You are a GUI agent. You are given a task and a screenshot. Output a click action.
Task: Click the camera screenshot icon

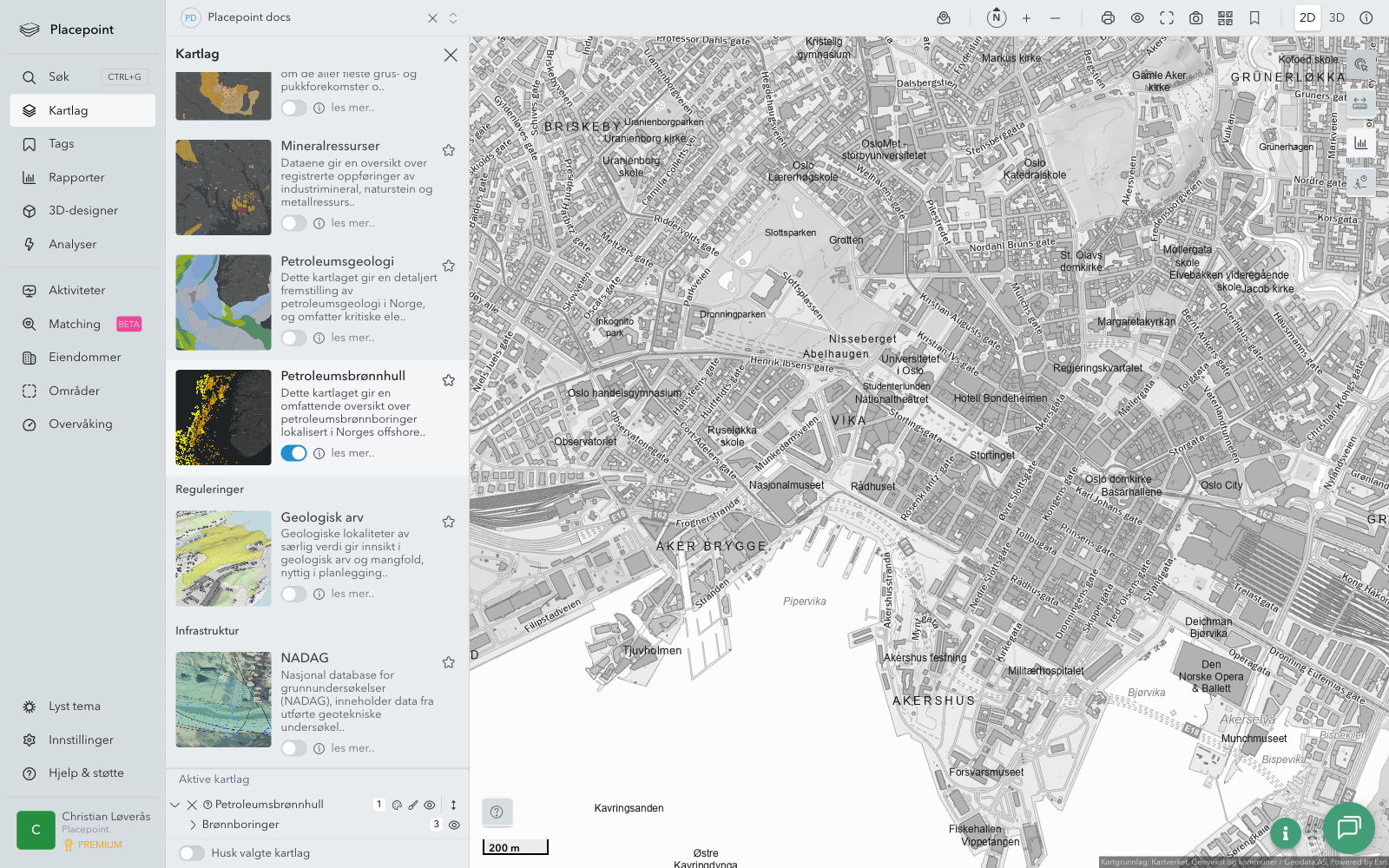click(x=1195, y=18)
